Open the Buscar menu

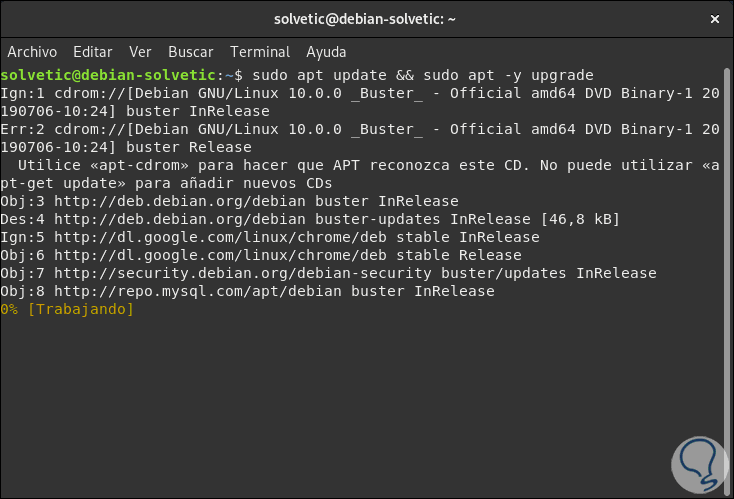191,51
